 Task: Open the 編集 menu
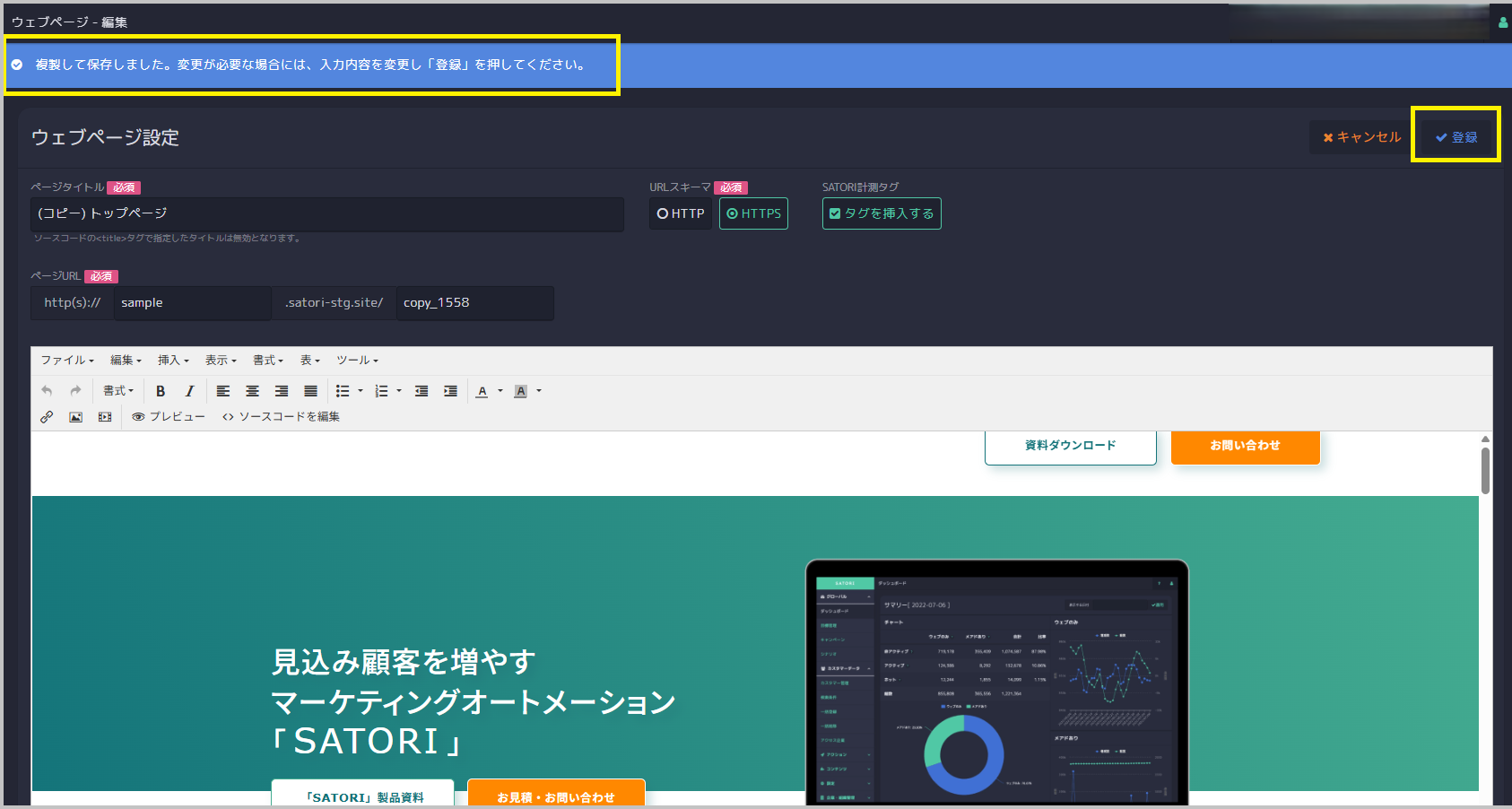tap(126, 361)
